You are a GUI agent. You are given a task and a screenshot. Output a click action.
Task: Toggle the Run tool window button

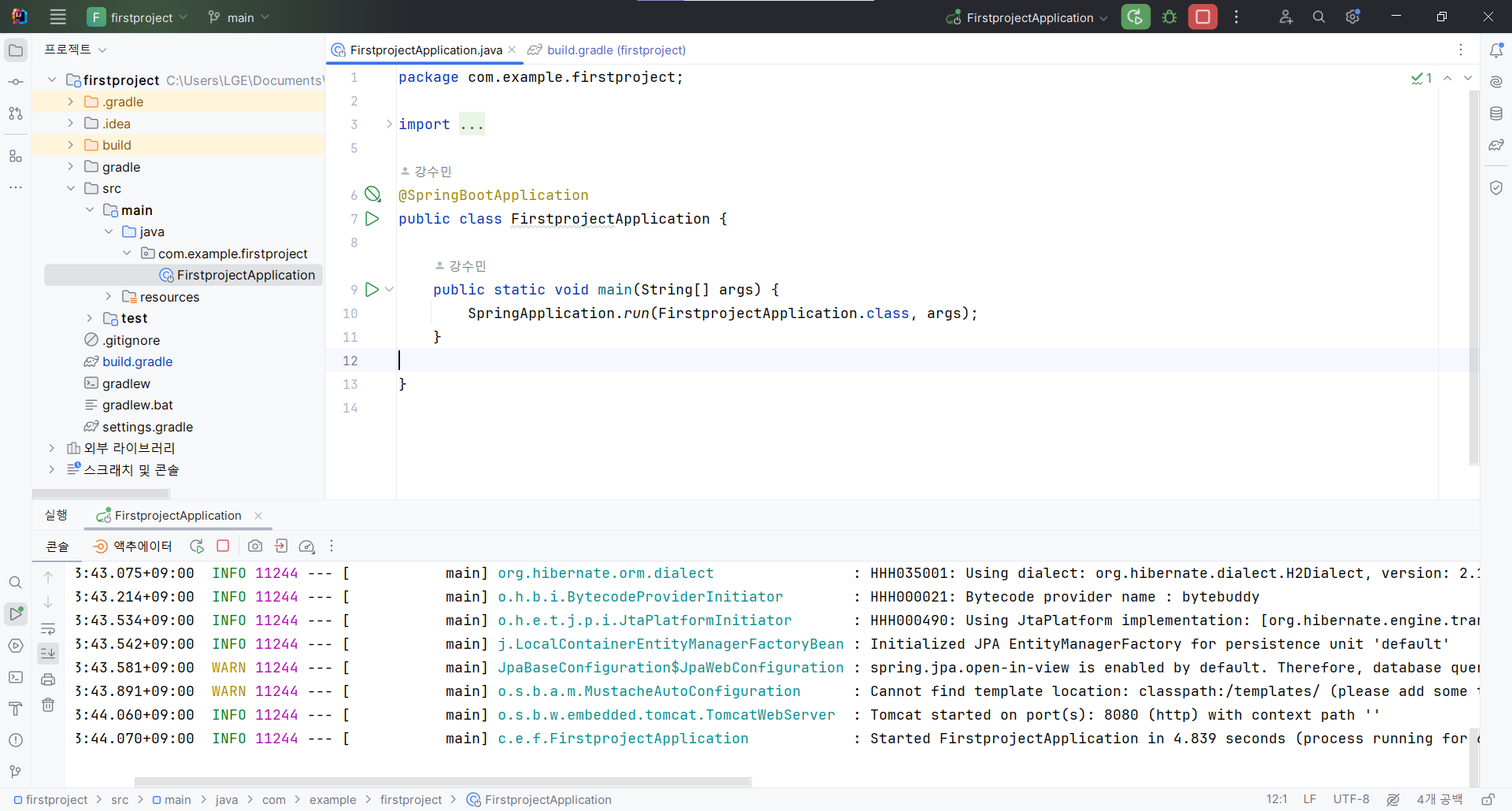click(x=16, y=613)
